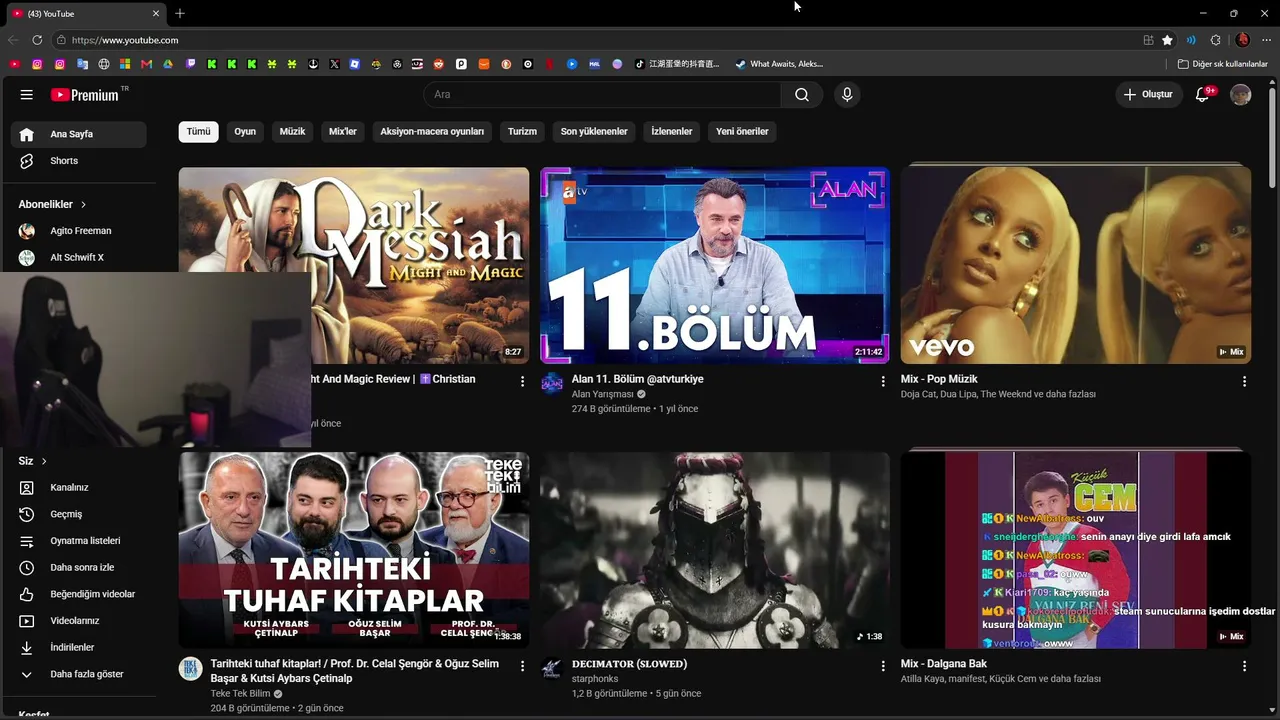
Task: Open the YouTube guide hamburger menu
Action: click(x=26, y=95)
